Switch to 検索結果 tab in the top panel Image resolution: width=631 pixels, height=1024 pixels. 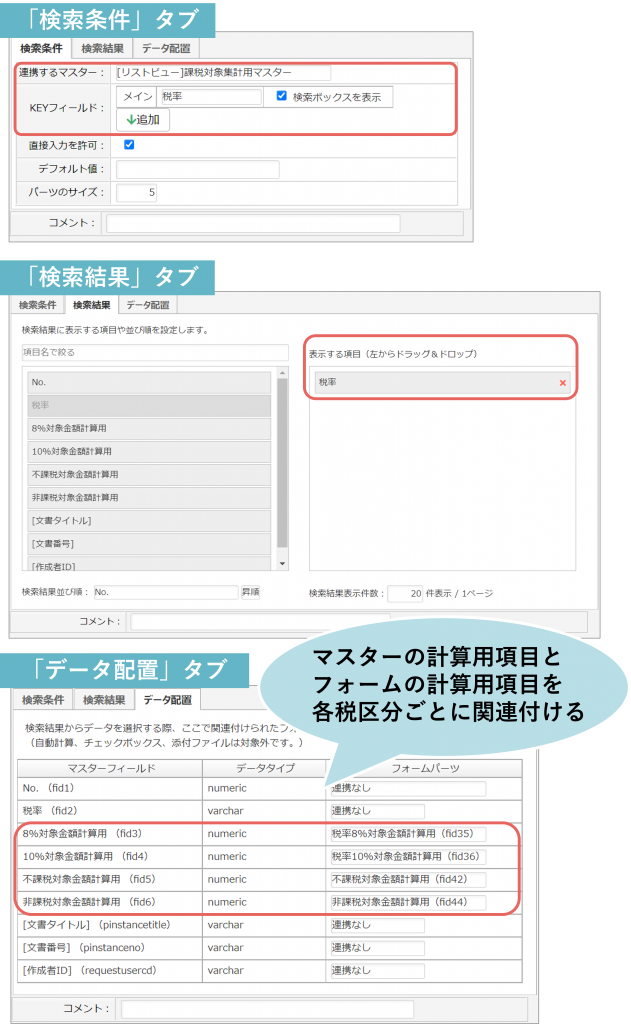coord(104,48)
